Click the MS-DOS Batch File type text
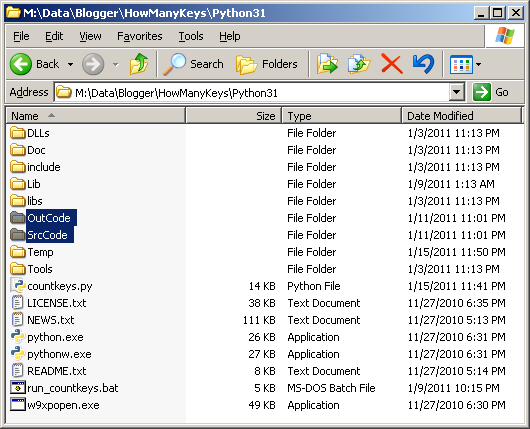 coord(331,388)
